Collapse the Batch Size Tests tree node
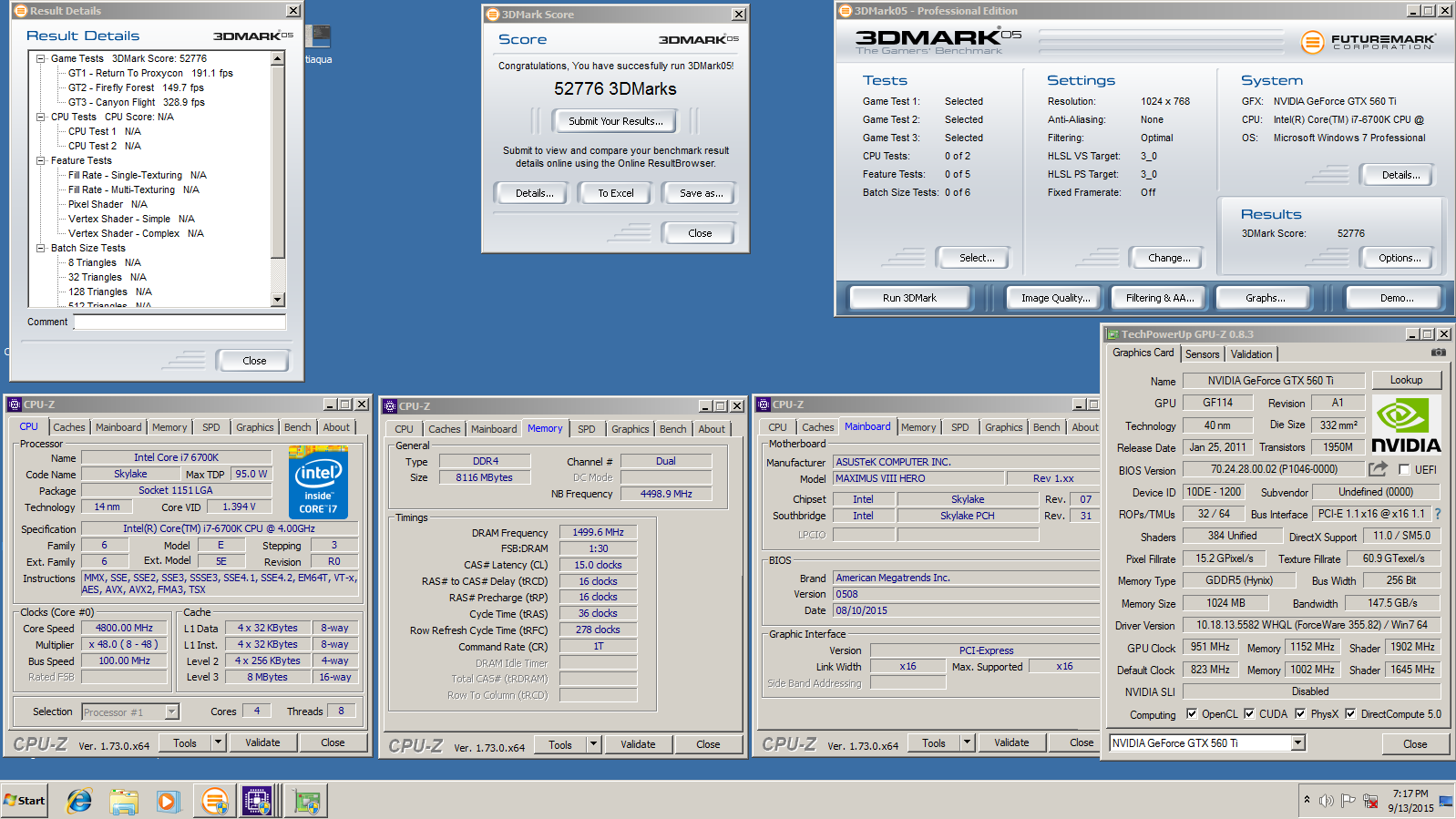This screenshot has height=819, width=1456. pyautogui.click(x=41, y=248)
